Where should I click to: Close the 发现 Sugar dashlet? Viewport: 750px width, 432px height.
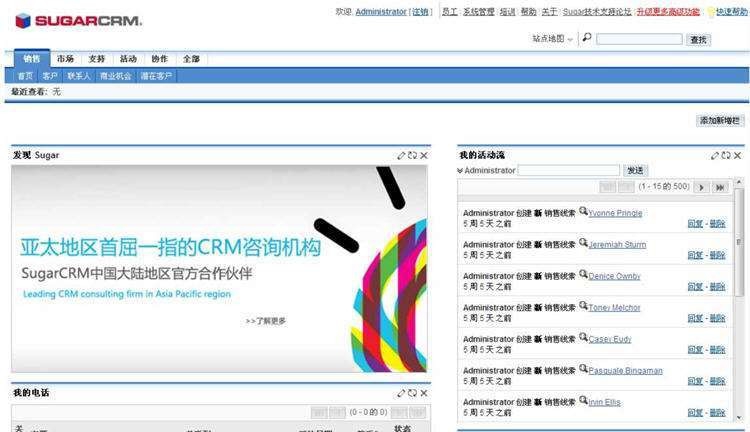click(424, 155)
